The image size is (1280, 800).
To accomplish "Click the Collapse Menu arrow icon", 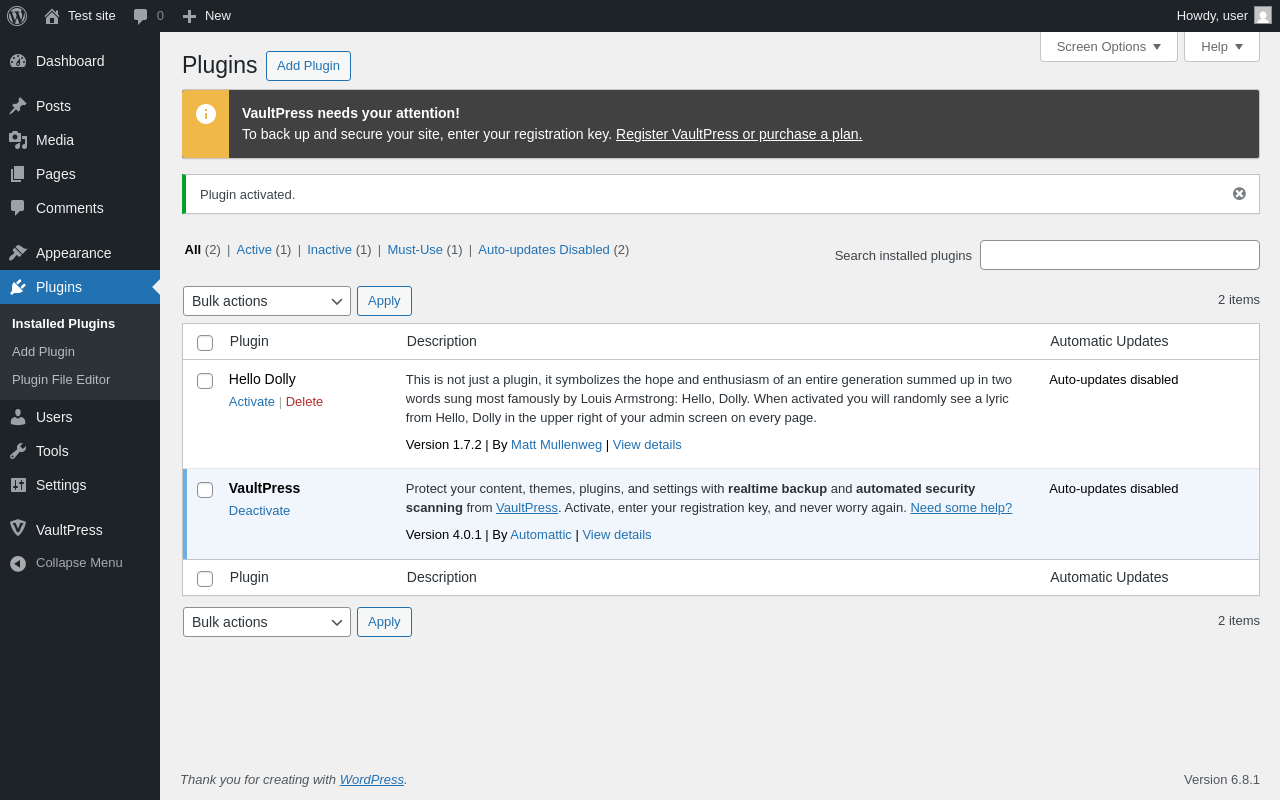I will pos(18,564).
